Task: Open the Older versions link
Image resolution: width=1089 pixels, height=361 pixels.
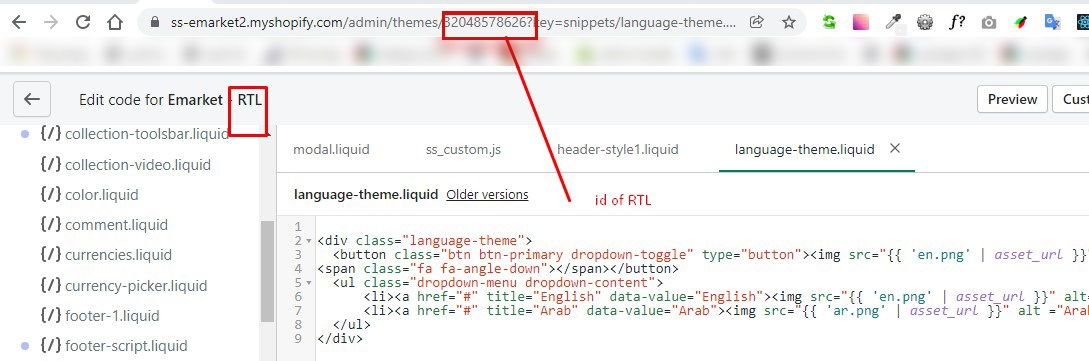Action: pos(487,194)
